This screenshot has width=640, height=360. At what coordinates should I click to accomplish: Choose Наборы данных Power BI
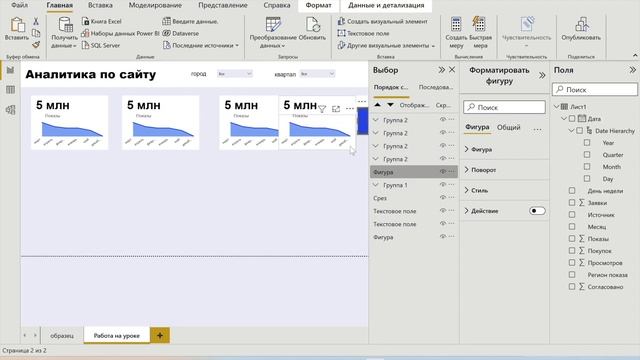point(120,33)
